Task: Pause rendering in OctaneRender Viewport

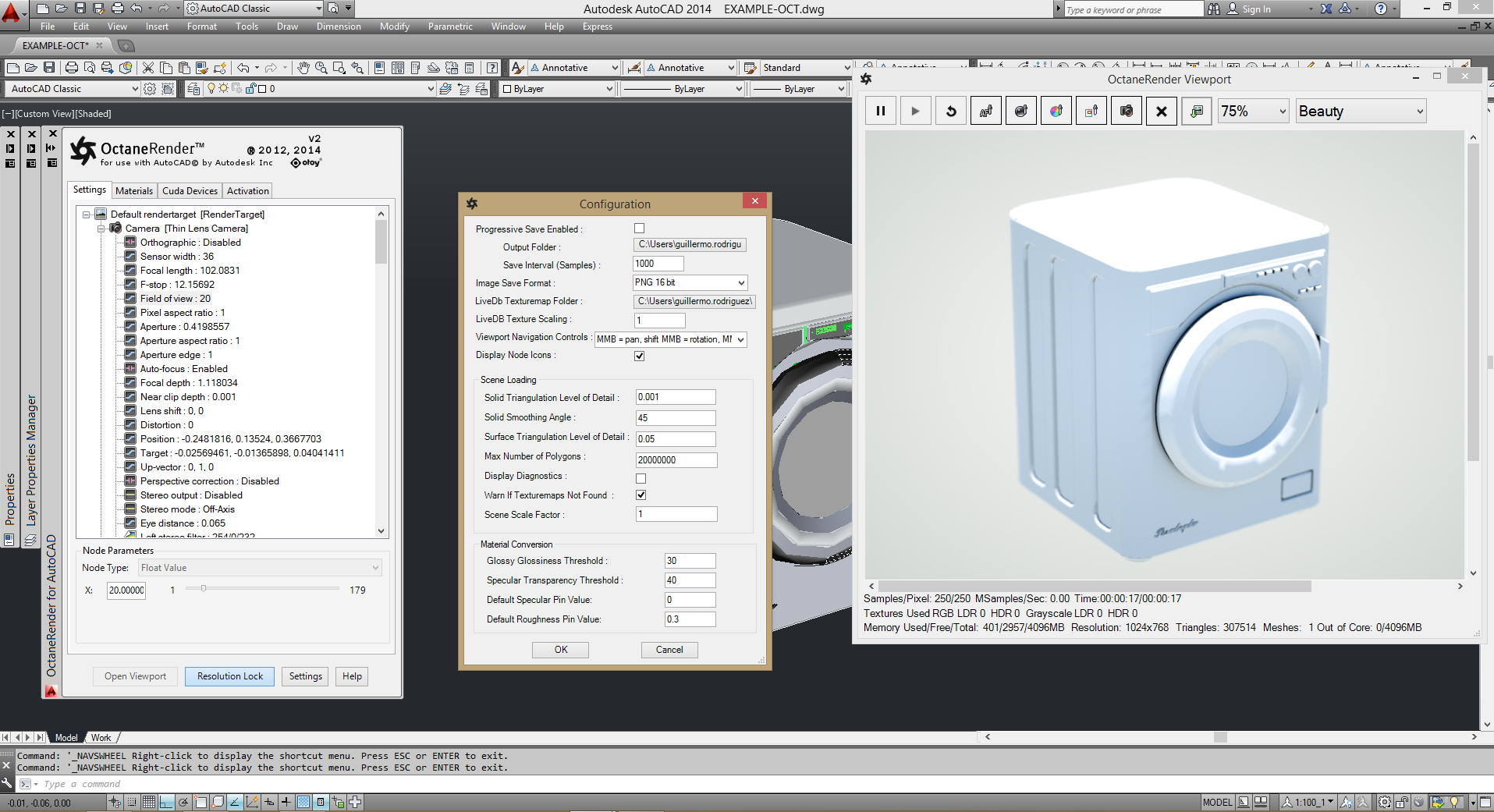Action: point(880,112)
